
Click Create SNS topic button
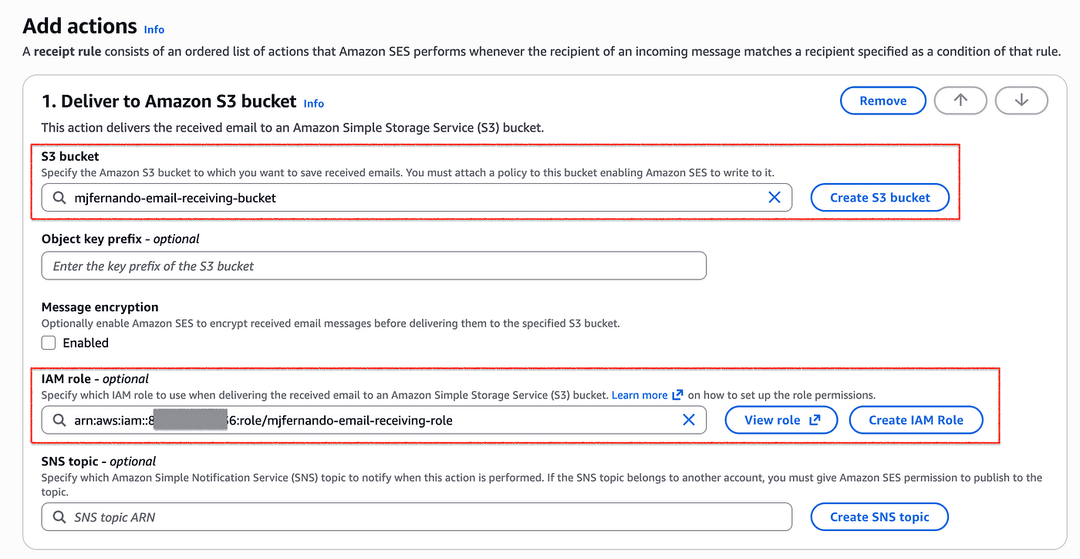click(x=880, y=517)
